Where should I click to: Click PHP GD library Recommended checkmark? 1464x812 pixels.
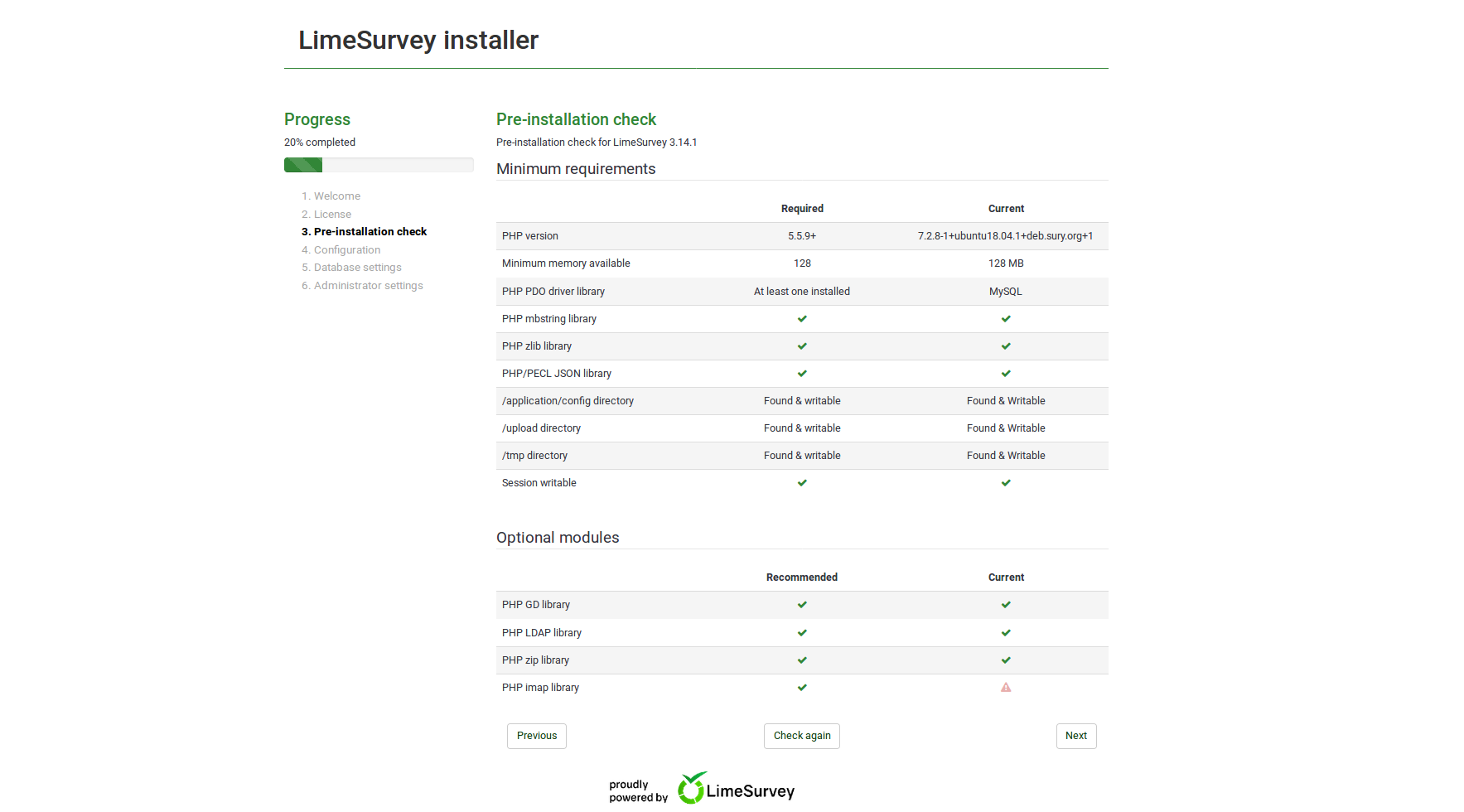click(802, 605)
